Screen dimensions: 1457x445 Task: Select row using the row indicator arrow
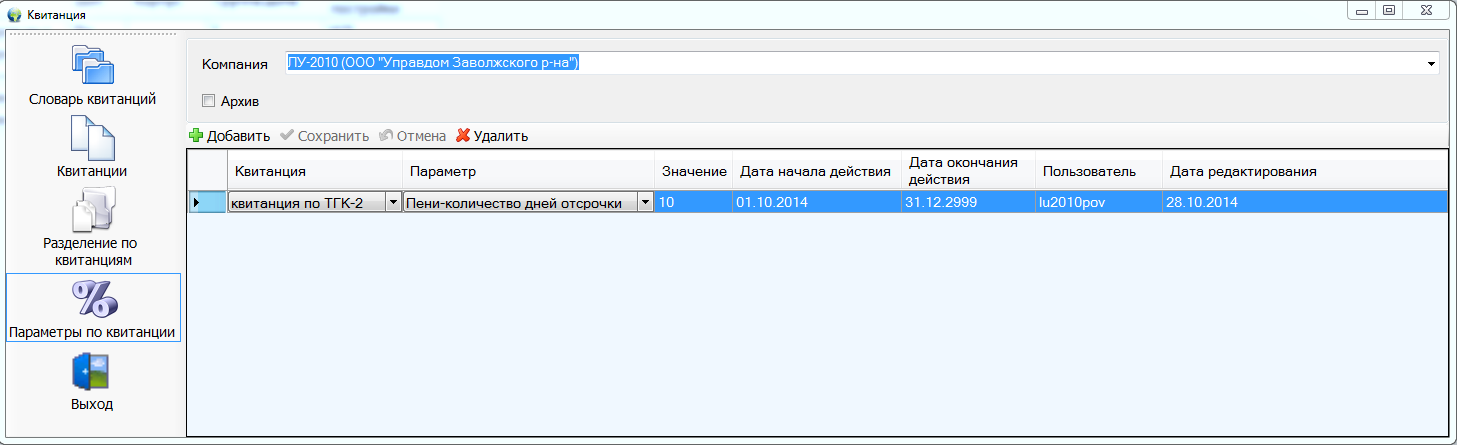coord(197,203)
